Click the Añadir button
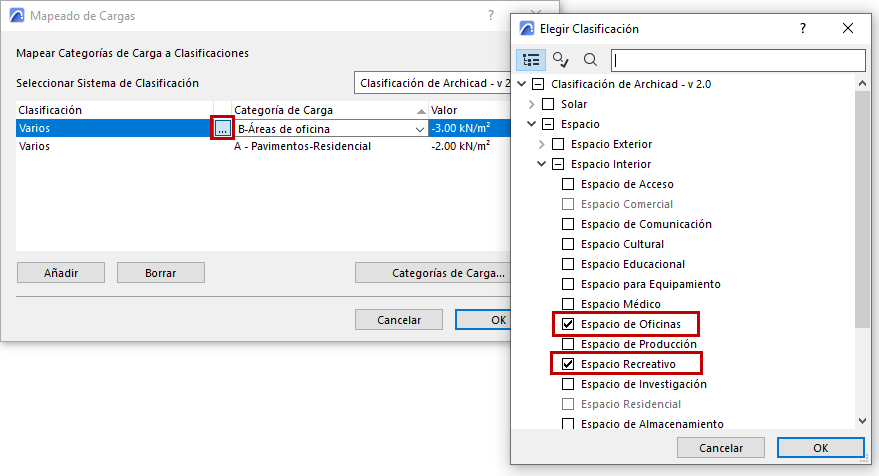Image resolution: width=879 pixels, height=476 pixels. click(x=61, y=272)
